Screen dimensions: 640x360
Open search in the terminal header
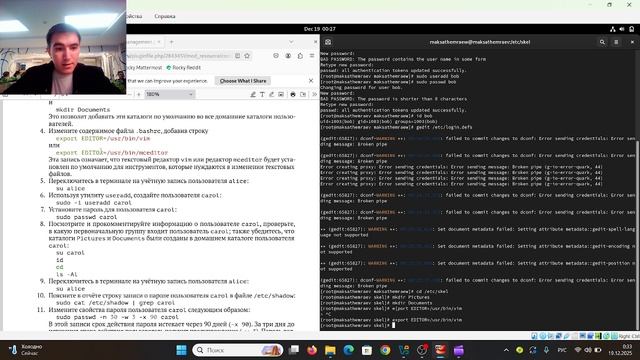click(x=602, y=42)
